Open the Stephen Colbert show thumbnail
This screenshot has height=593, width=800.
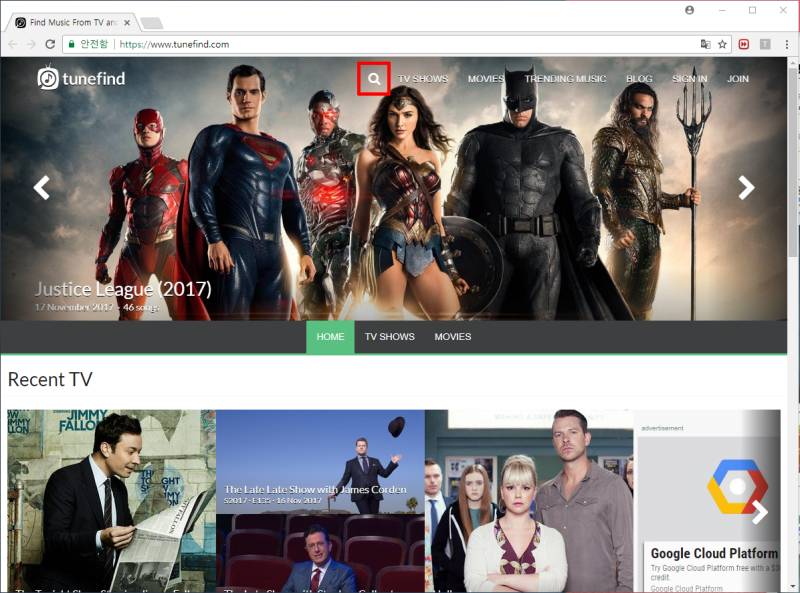pyautogui.click(x=320, y=553)
